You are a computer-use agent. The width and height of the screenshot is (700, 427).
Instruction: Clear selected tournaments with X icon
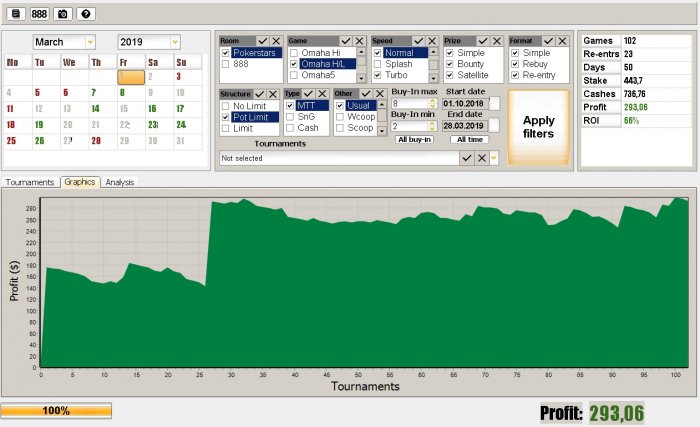coord(482,158)
